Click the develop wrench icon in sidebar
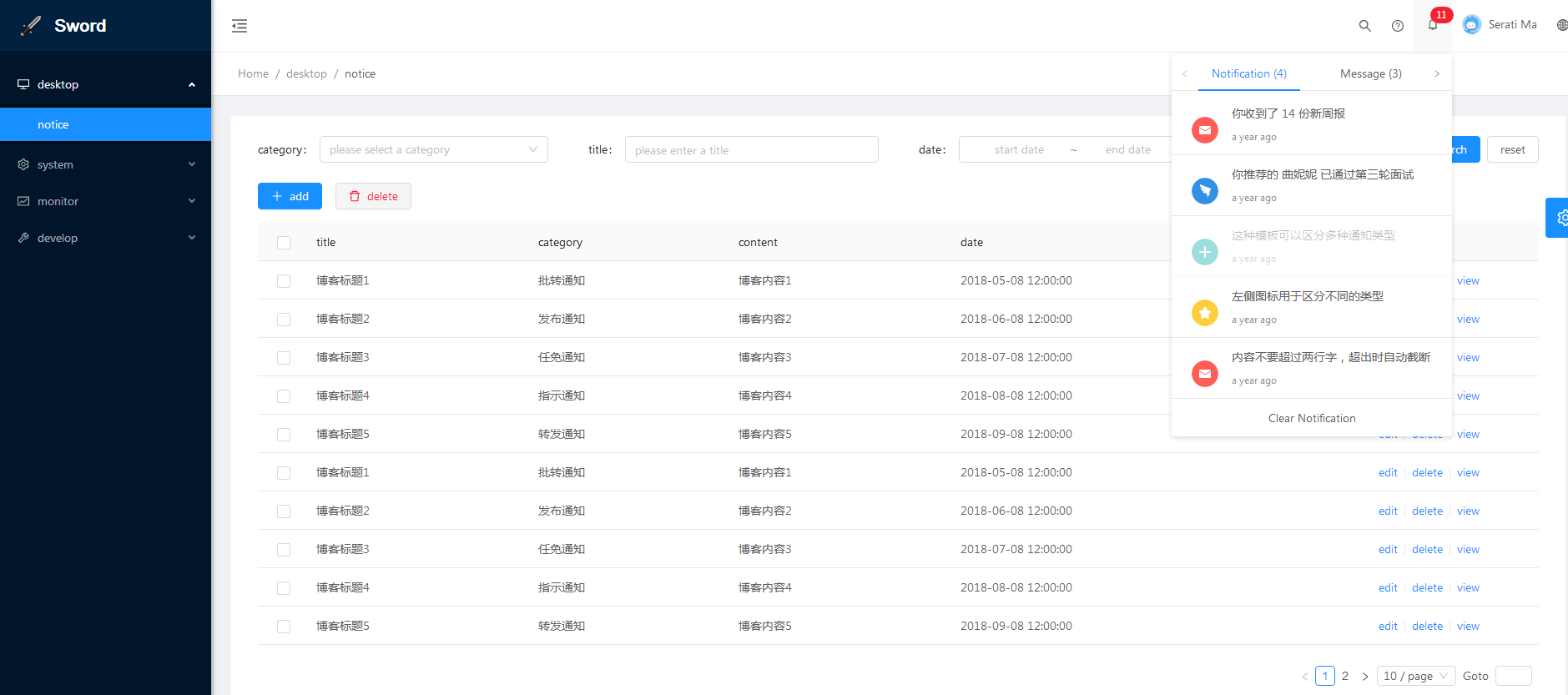This screenshot has width=1568, height=695. [x=23, y=238]
